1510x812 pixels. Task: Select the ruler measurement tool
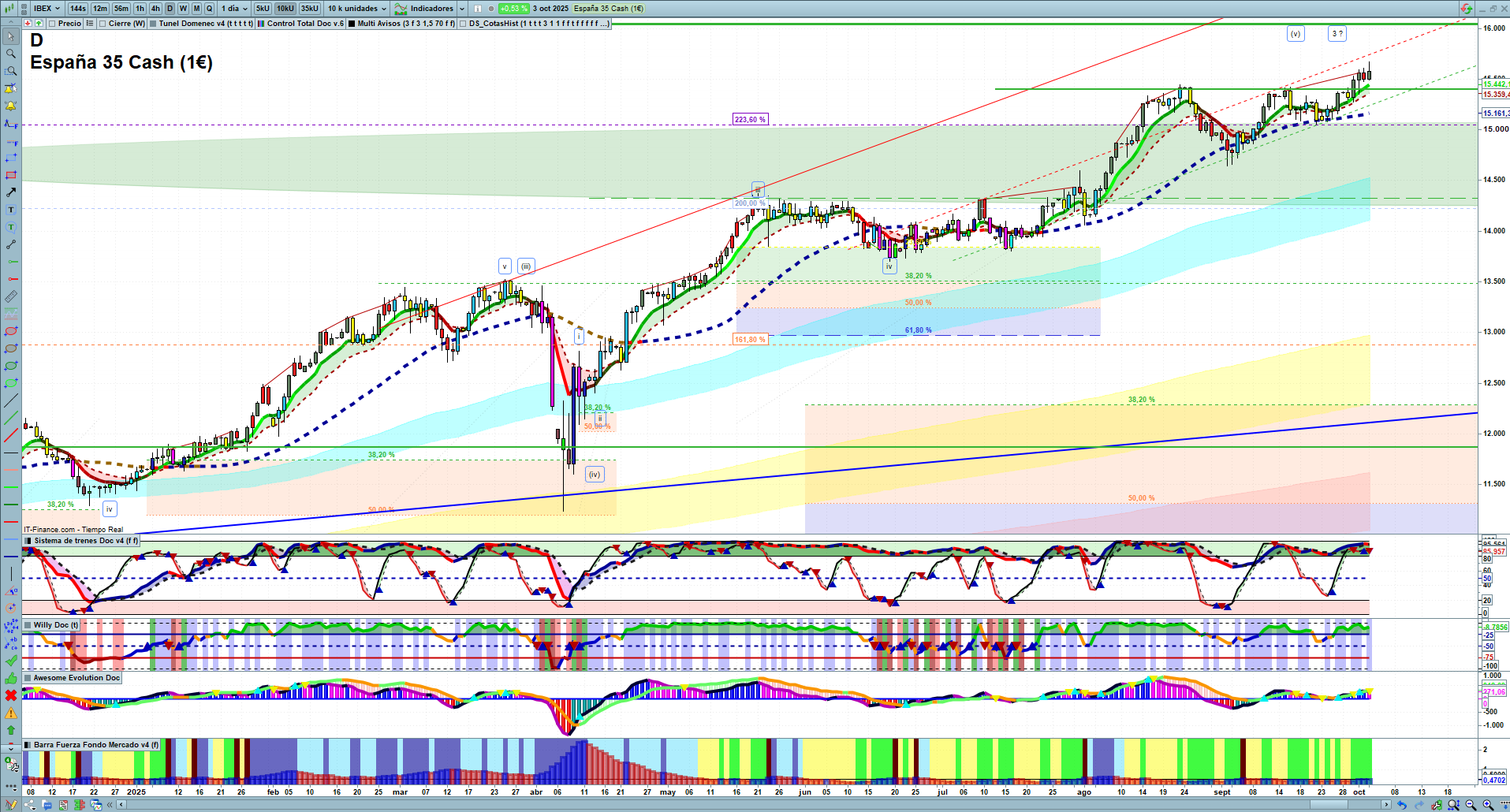[x=11, y=296]
